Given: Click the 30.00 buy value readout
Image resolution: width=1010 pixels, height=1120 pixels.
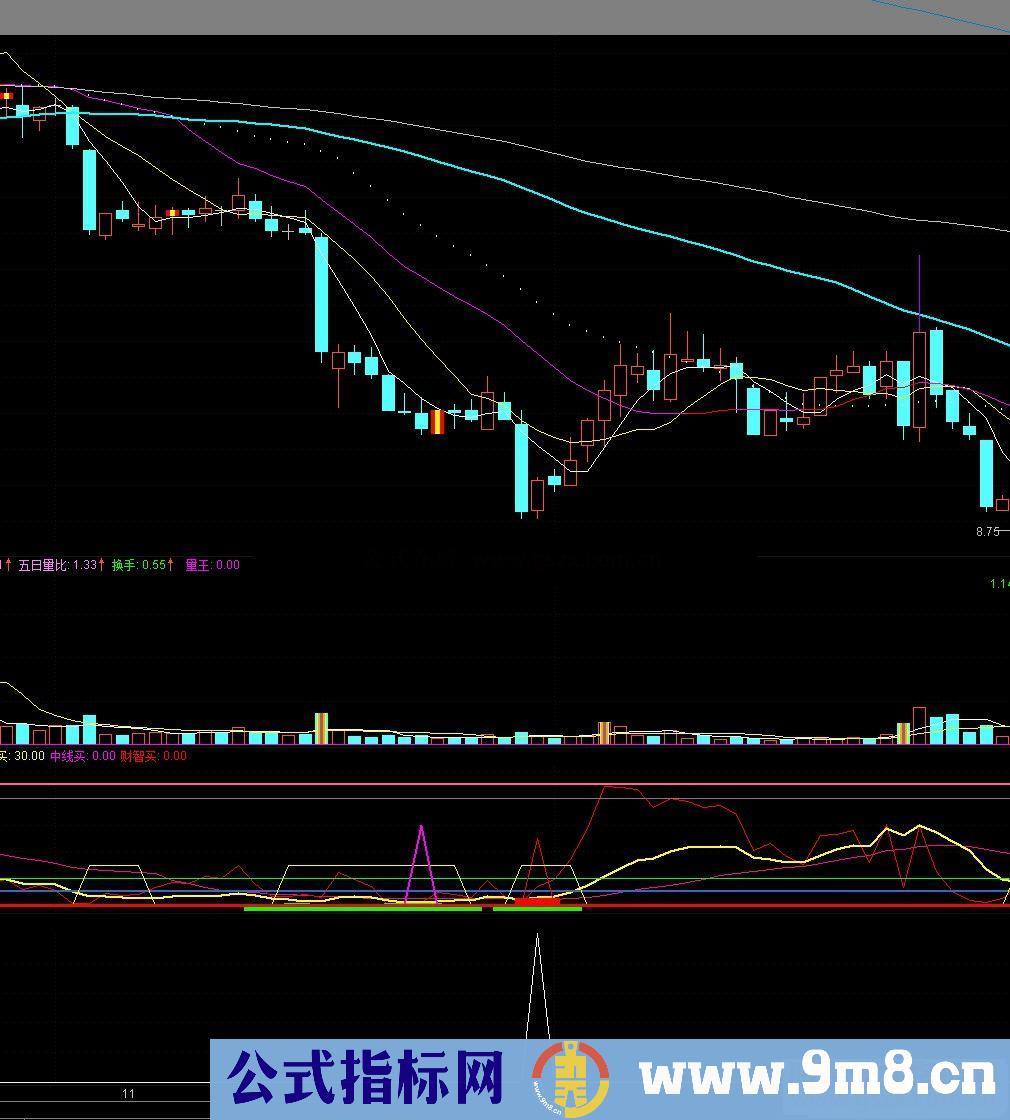Looking at the screenshot, I should [30, 756].
